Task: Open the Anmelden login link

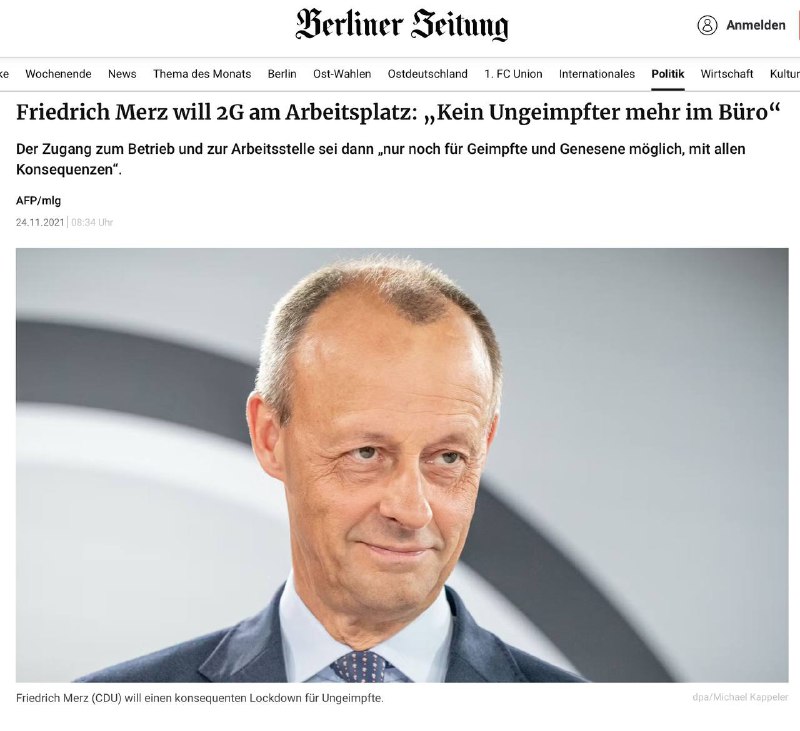Action: (x=756, y=25)
